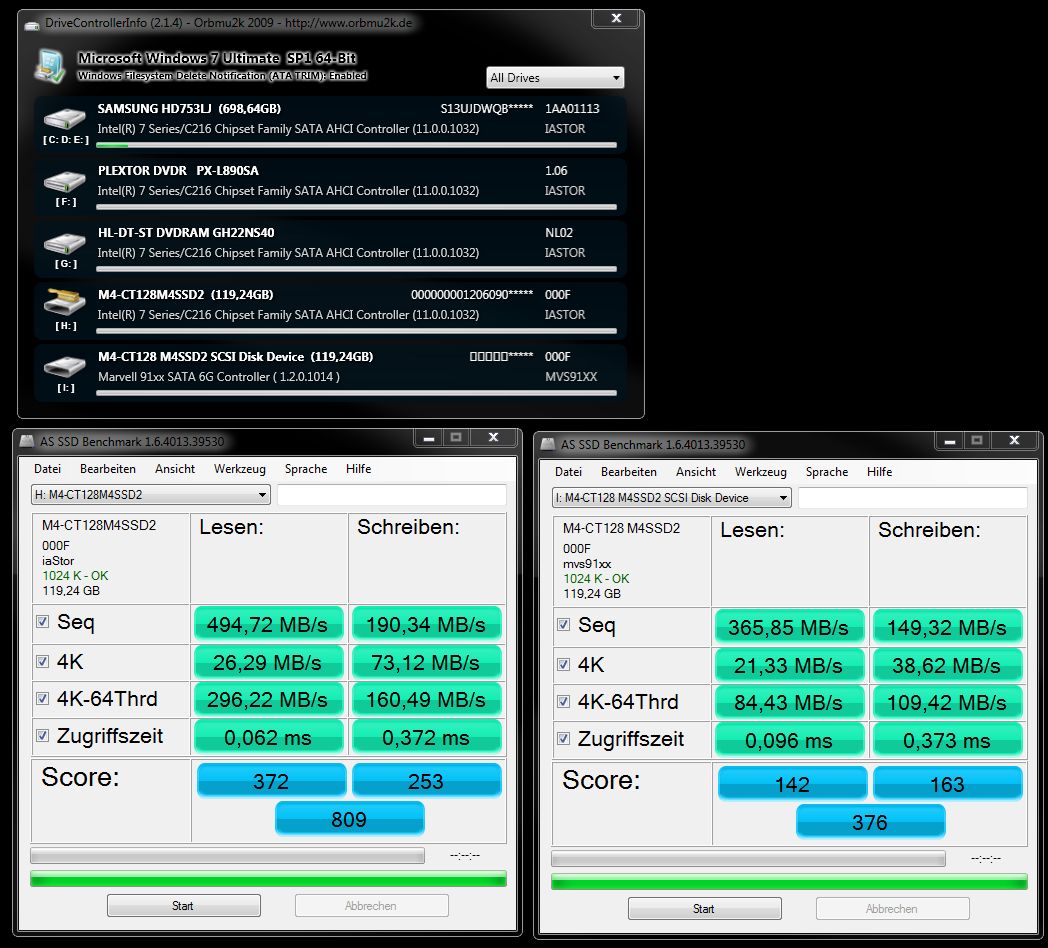
Task: Start the benchmark for drive I:
Action: point(704,909)
